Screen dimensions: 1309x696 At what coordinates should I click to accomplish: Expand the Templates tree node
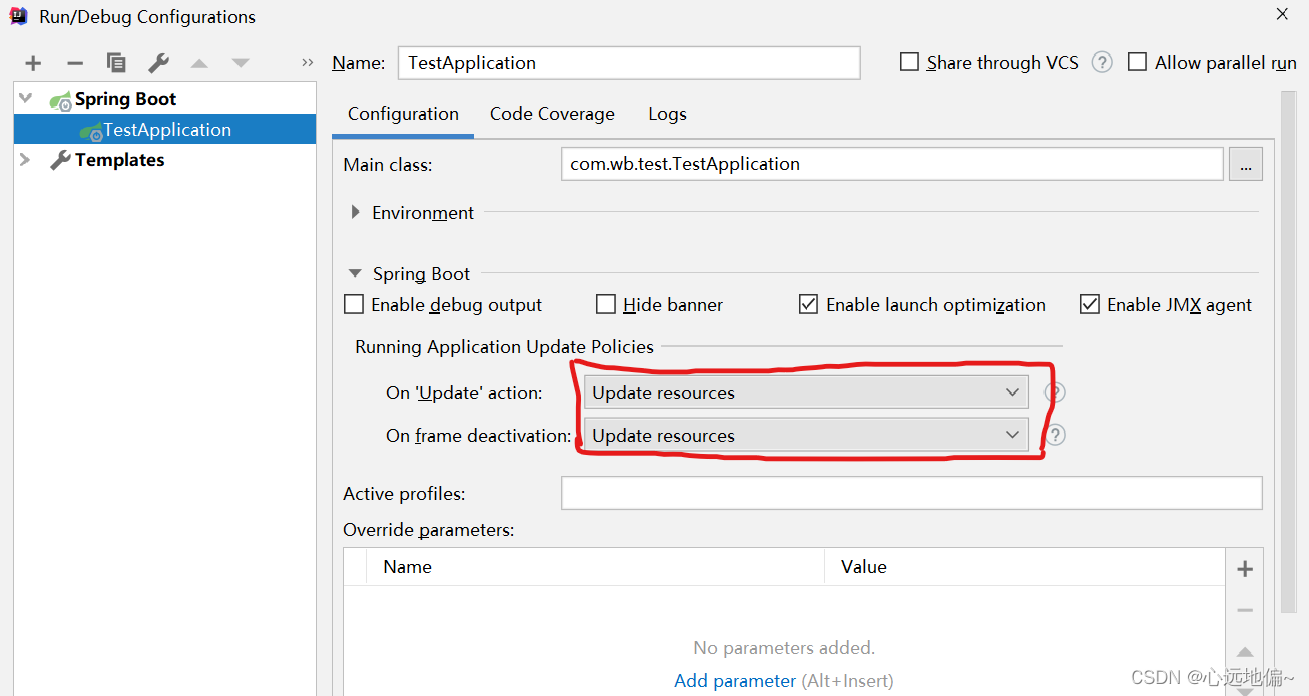pos(25,160)
